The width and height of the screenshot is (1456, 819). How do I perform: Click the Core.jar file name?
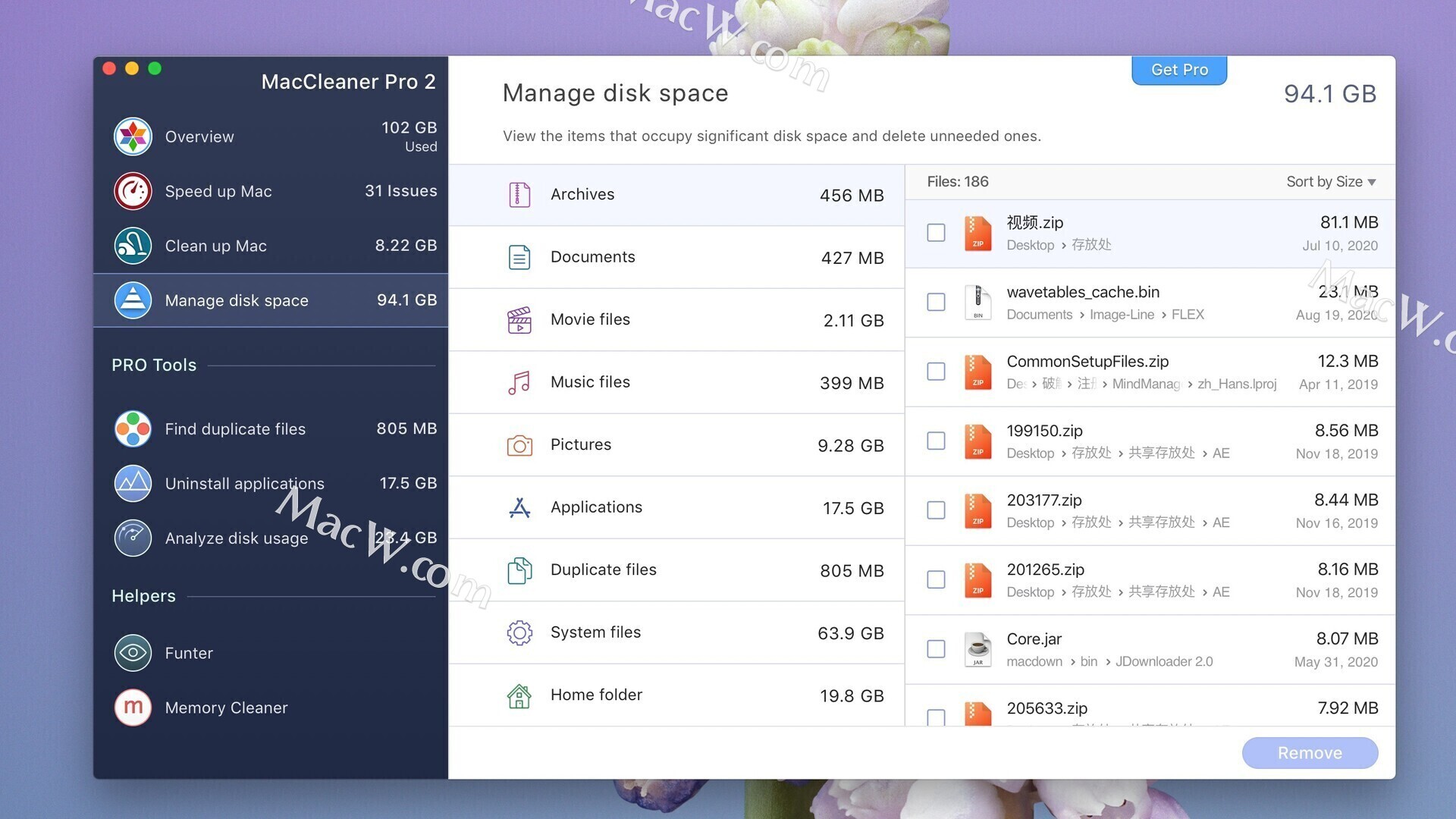[x=1034, y=639]
